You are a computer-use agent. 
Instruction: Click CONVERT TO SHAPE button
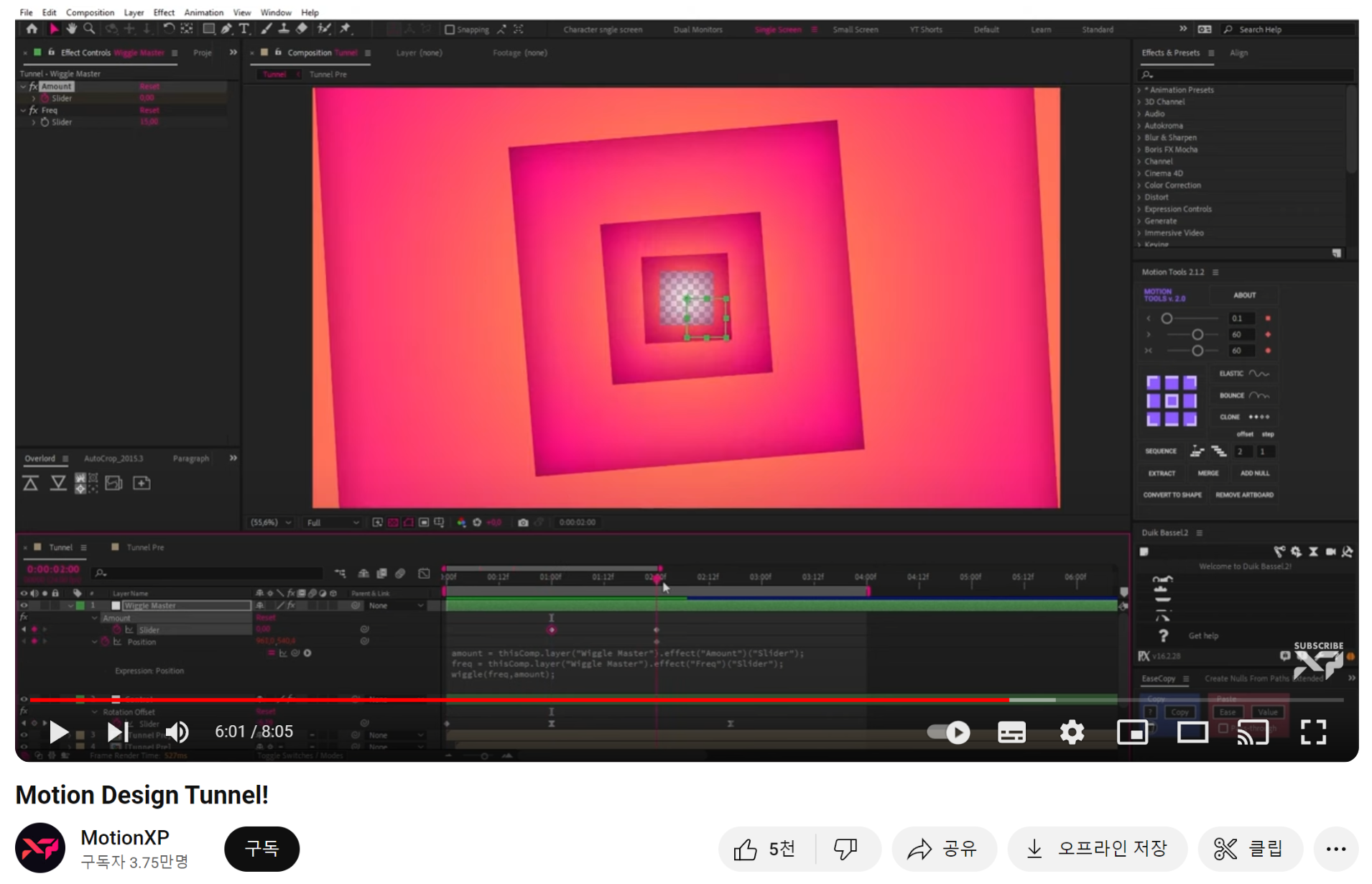pos(1172,495)
